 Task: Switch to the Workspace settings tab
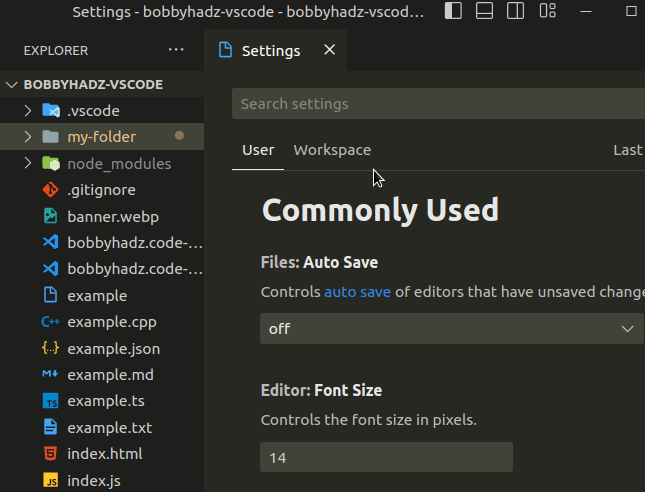click(332, 150)
